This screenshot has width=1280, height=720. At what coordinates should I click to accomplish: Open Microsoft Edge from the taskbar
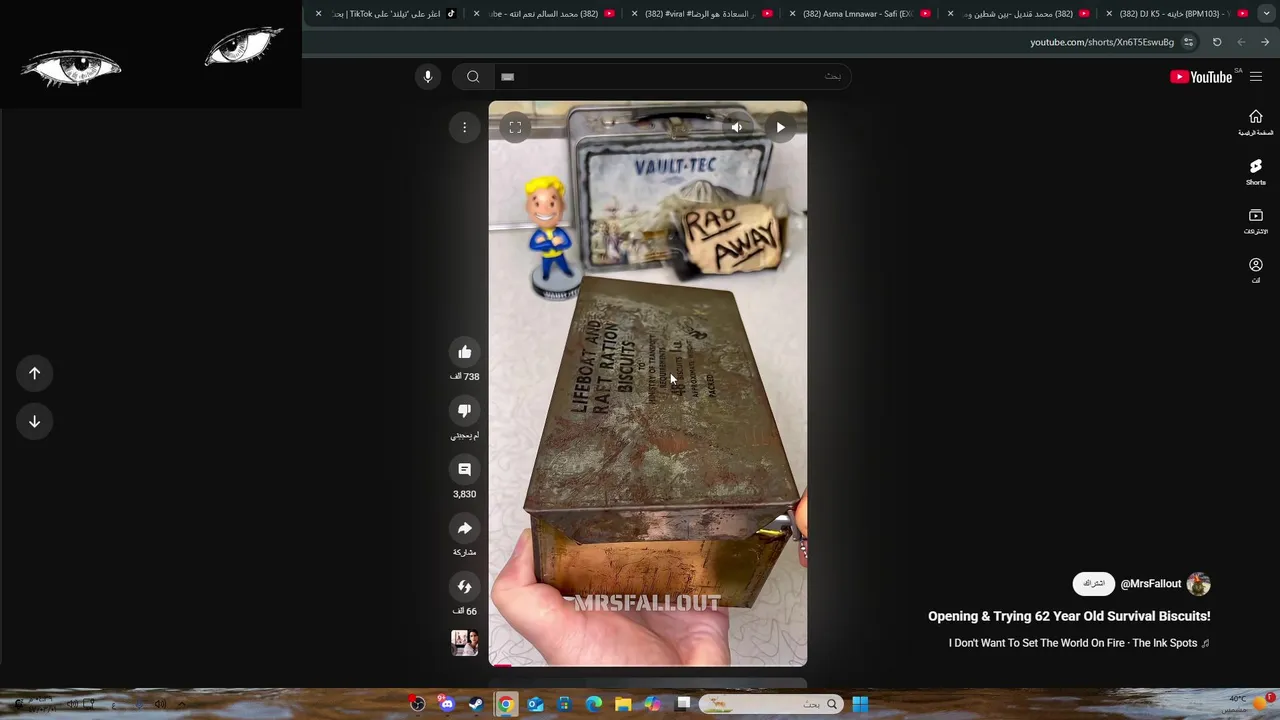pyautogui.click(x=594, y=704)
